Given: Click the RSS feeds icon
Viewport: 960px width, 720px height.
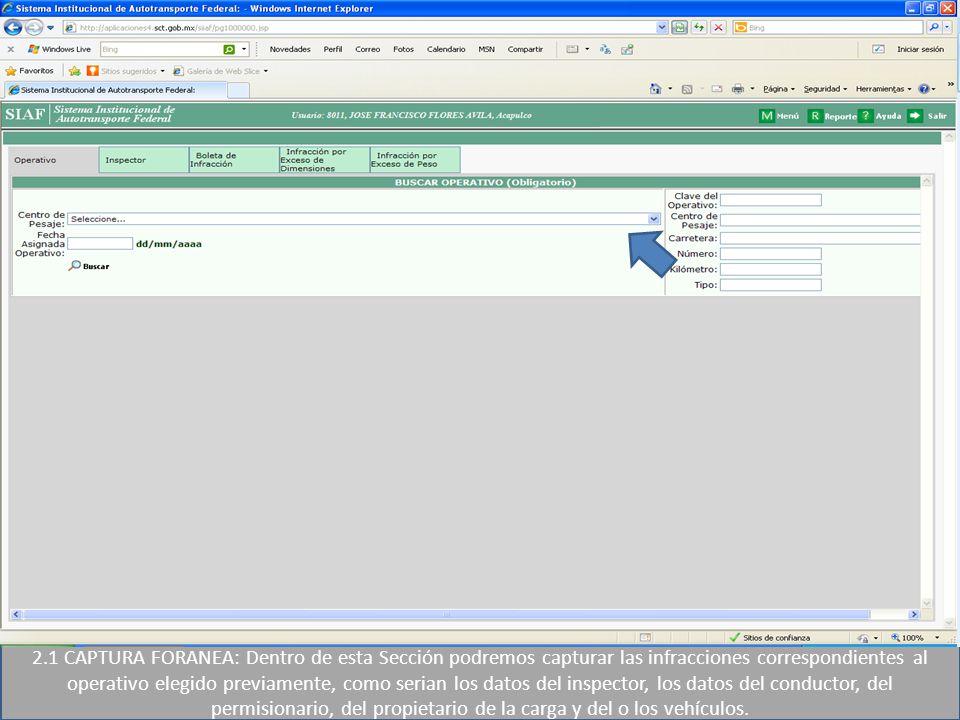Looking at the screenshot, I should coord(687,89).
